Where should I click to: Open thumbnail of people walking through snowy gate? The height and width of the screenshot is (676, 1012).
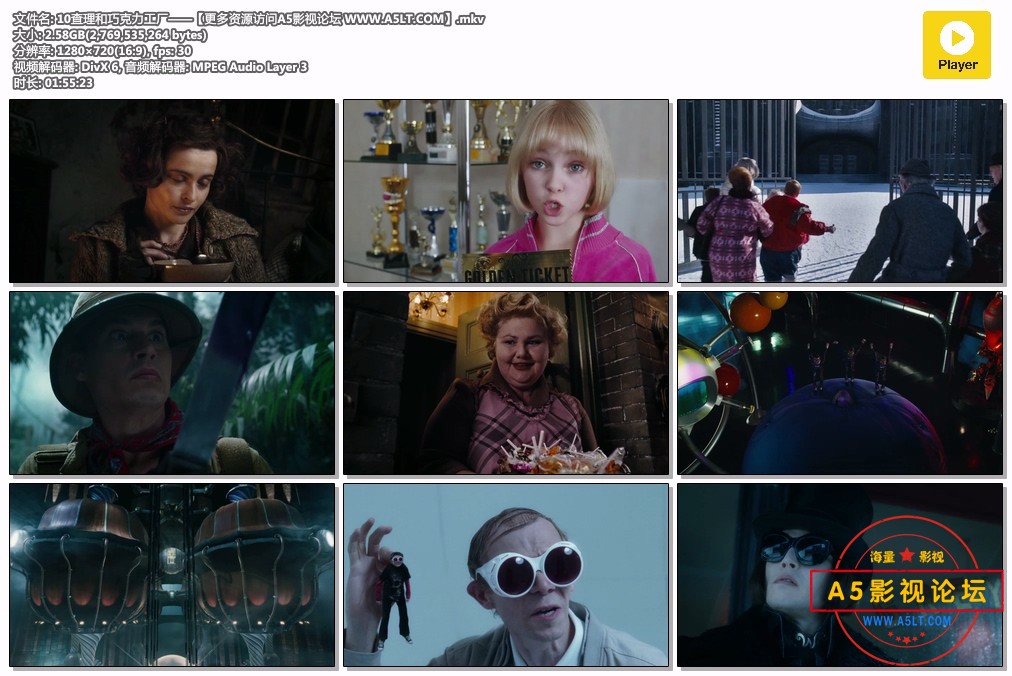pyautogui.click(x=840, y=191)
